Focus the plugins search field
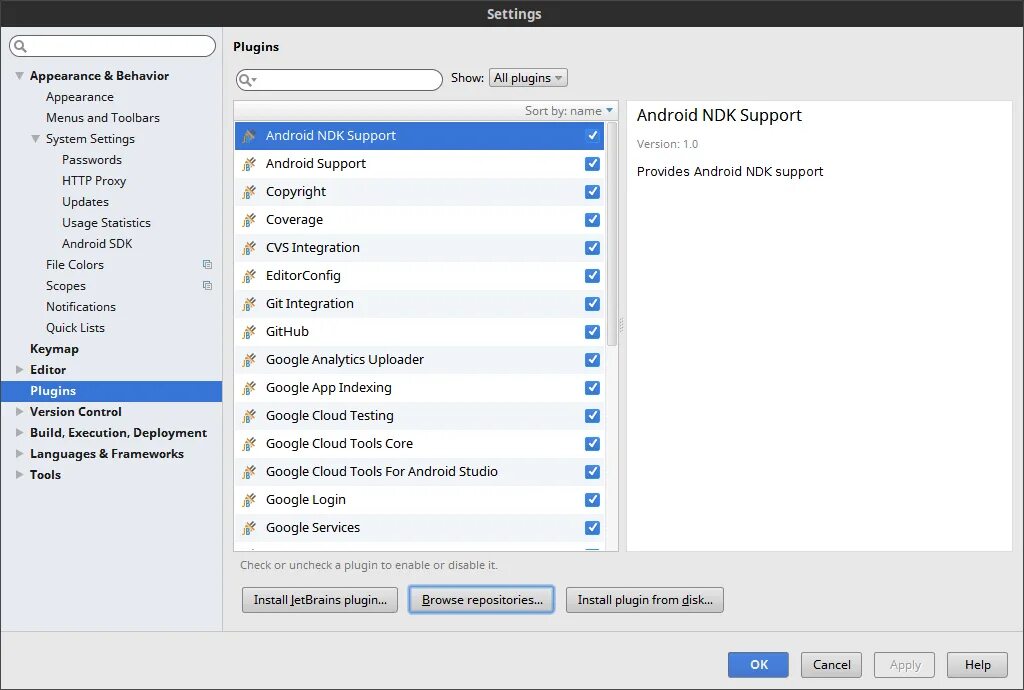Viewport: 1024px width, 690px height. 339,80
